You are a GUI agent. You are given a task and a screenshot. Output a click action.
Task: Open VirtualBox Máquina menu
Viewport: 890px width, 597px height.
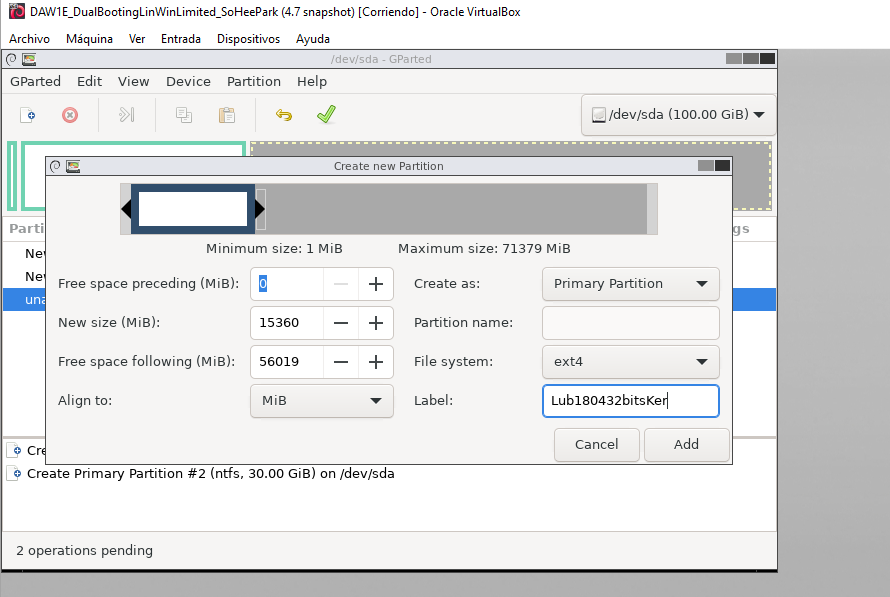coord(89,39)
